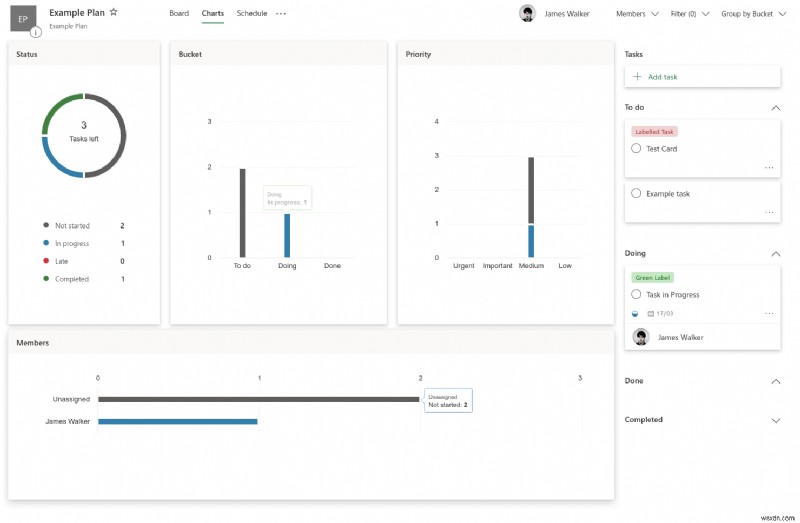Click Not started legend dot
The image size is (800, 523).
coord(46,225)
